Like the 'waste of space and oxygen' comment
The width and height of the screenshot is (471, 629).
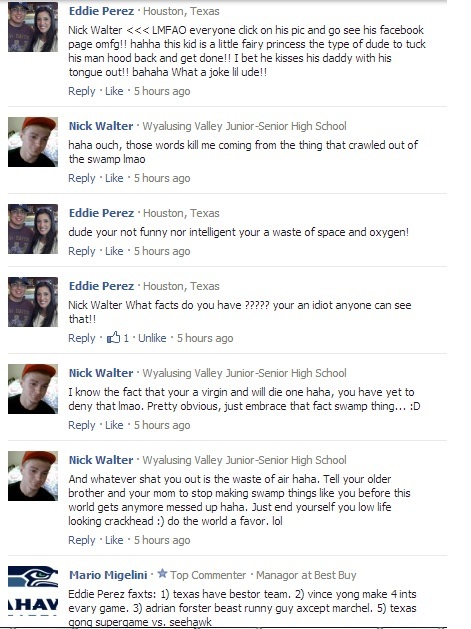[114, 251]
